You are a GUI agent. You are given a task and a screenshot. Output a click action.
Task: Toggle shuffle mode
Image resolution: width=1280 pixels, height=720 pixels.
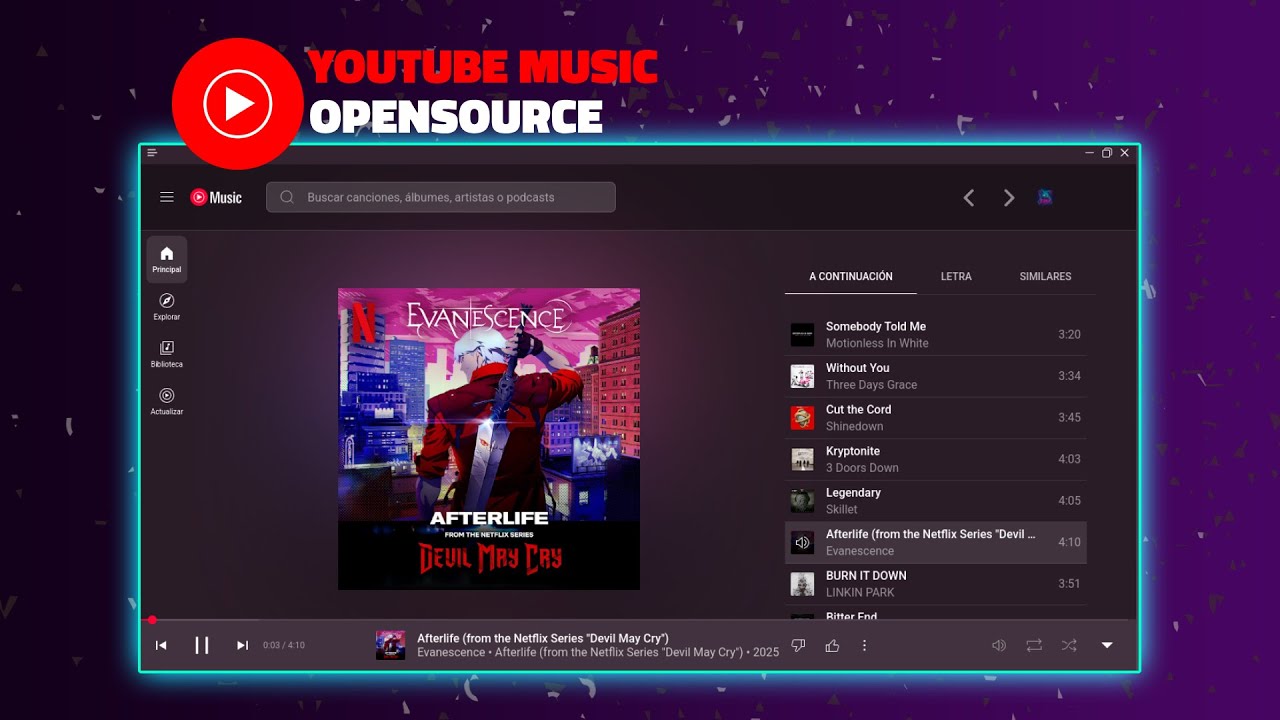(1069, 645)
